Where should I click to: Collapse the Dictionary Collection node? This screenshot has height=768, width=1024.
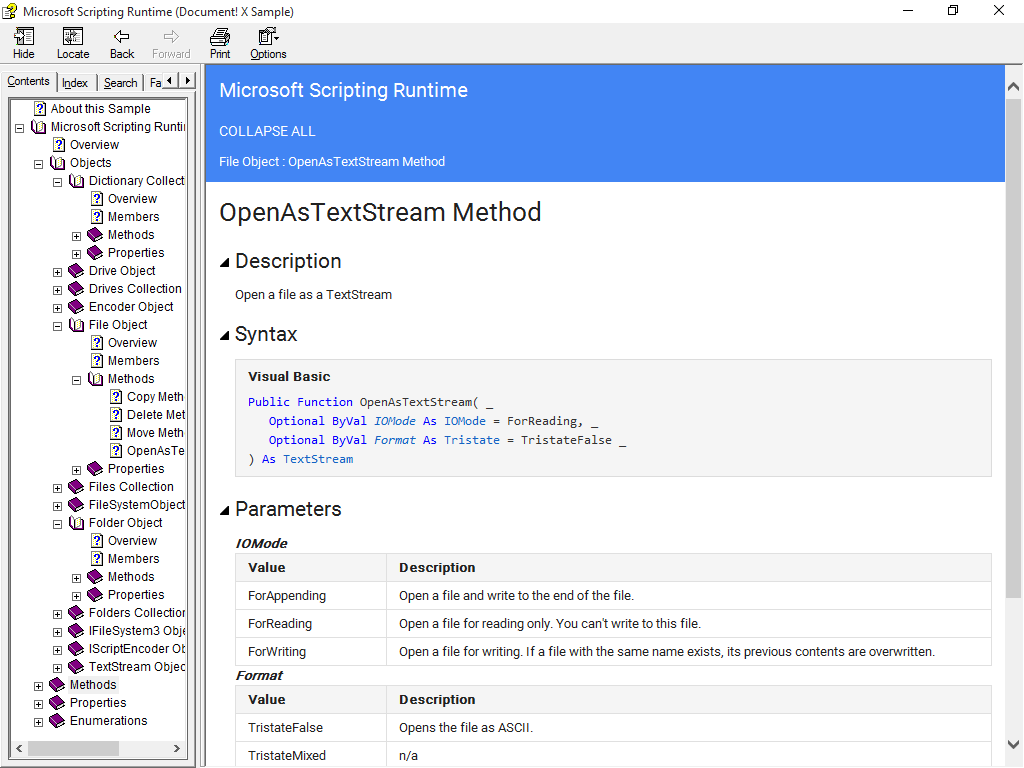pos(57,182)
